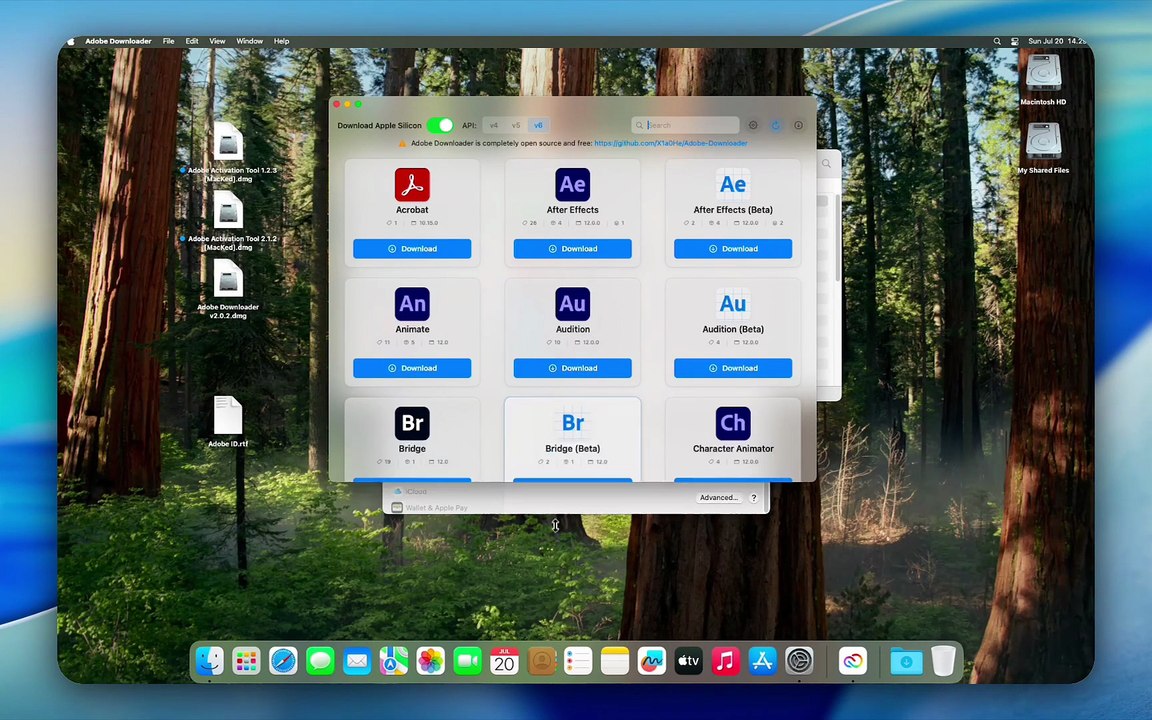This screenshot has height=720, width=1152.
Task: Click the Acrobat app icon
Action: coord(412,184)
